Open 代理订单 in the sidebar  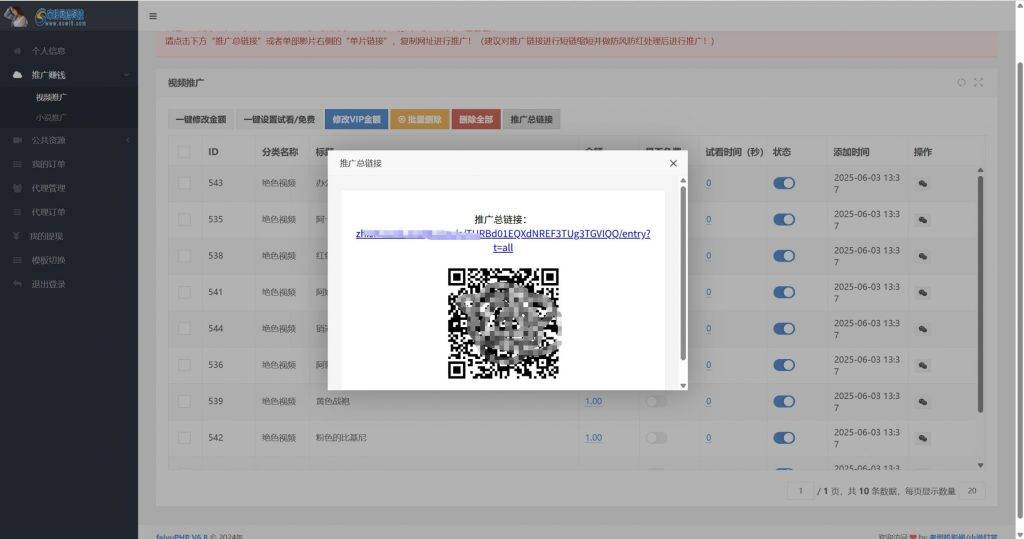click(48, 212)
